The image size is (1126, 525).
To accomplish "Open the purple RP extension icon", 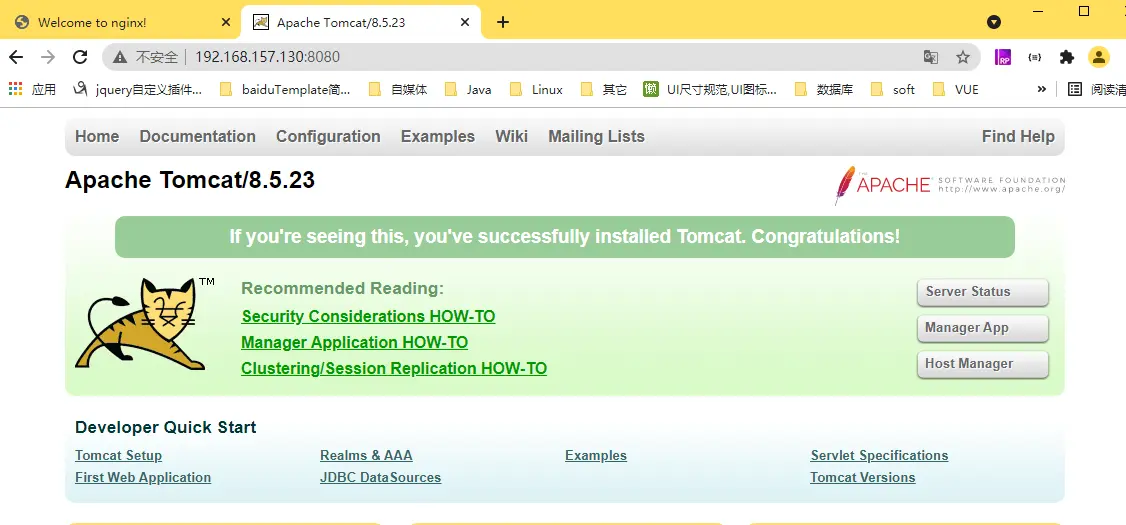I will coord(1002,57).
